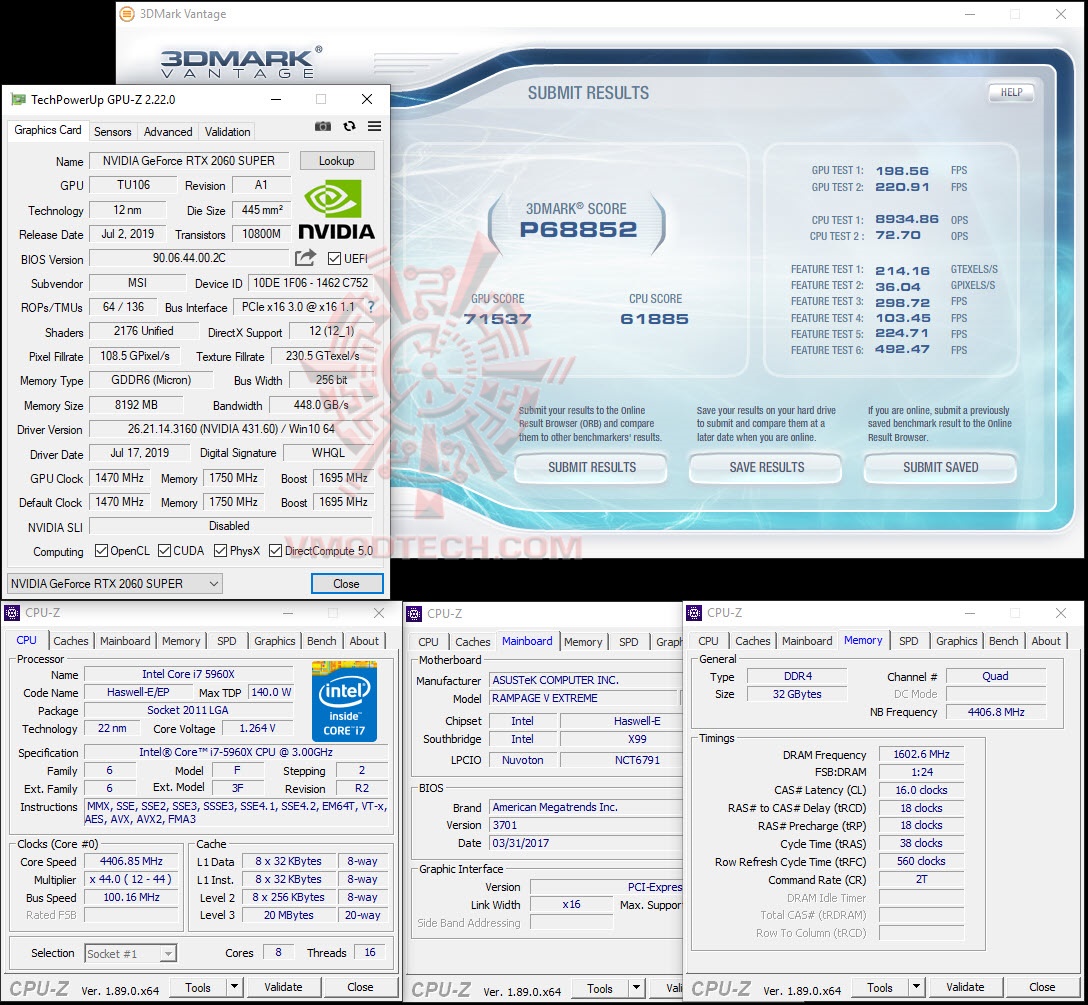Click the bus interface question mark icon
This screenshot has height=1005, width=1088.
[371, 307]
